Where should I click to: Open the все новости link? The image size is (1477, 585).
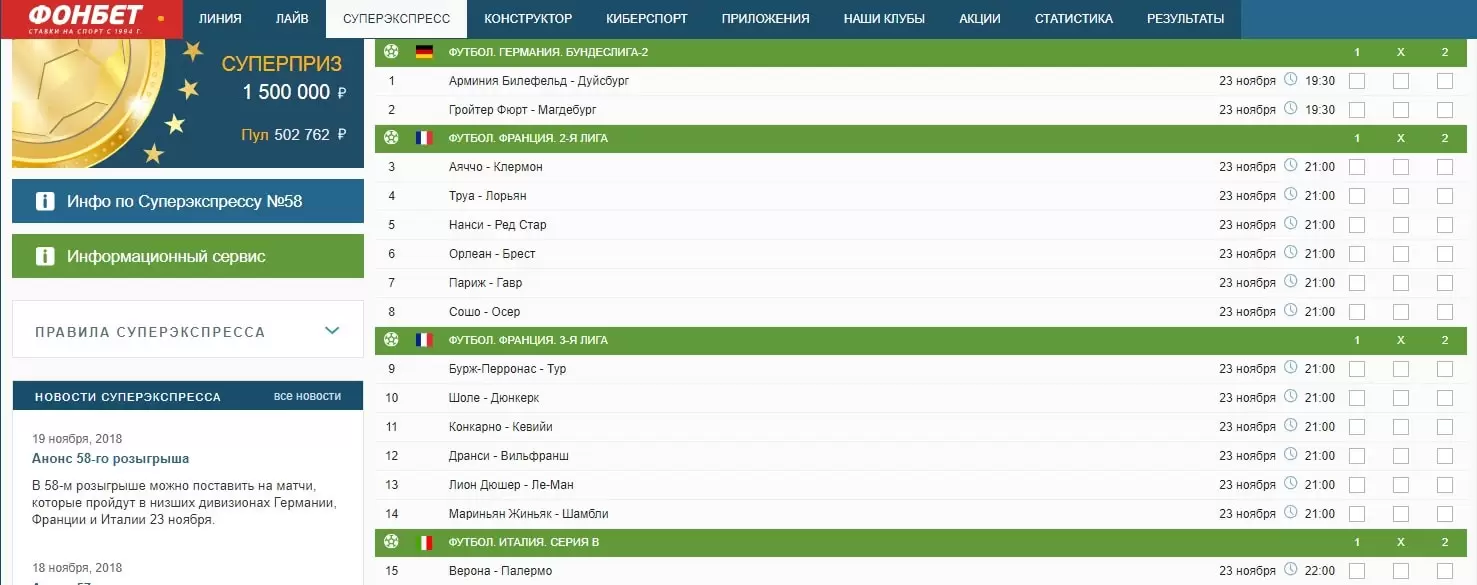(307, 397)
